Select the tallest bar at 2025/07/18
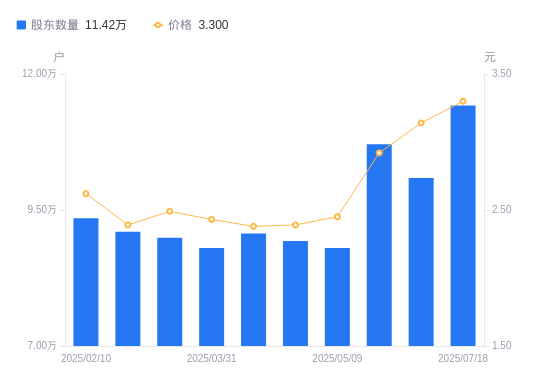 (463, 226)
